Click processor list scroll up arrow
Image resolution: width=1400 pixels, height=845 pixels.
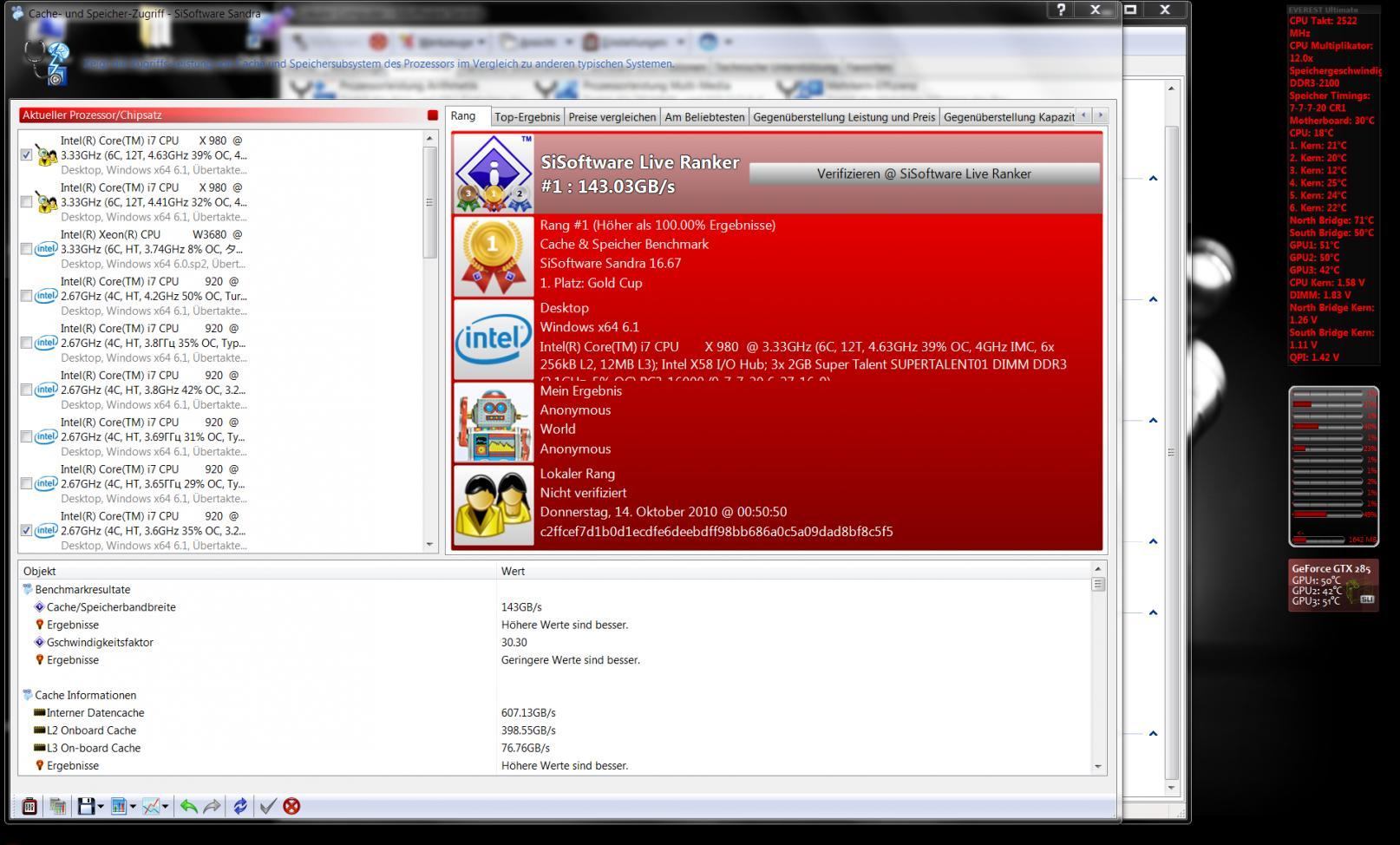pos(430,138)
